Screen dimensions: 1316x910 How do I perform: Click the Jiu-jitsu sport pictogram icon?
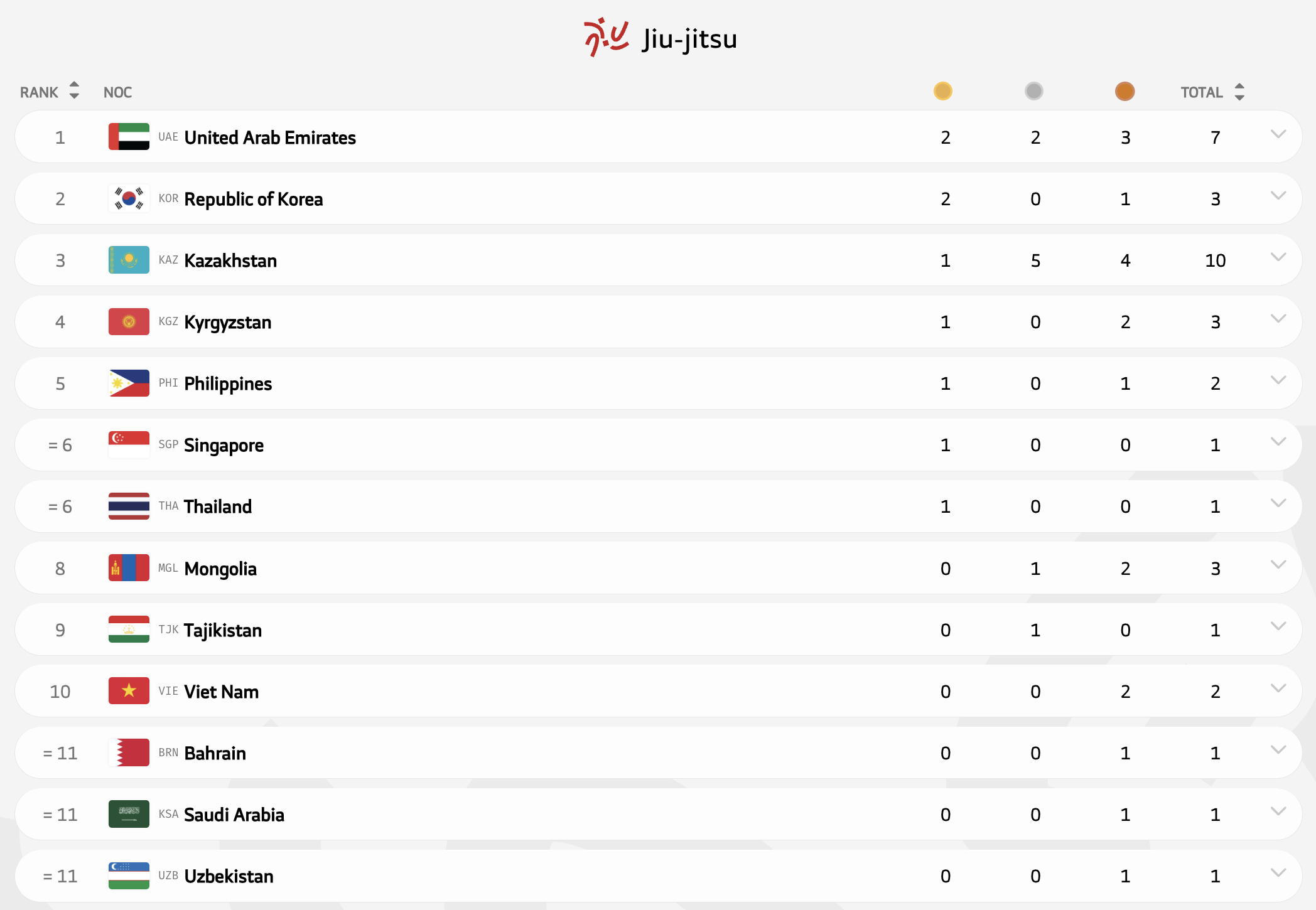point(605,37)
